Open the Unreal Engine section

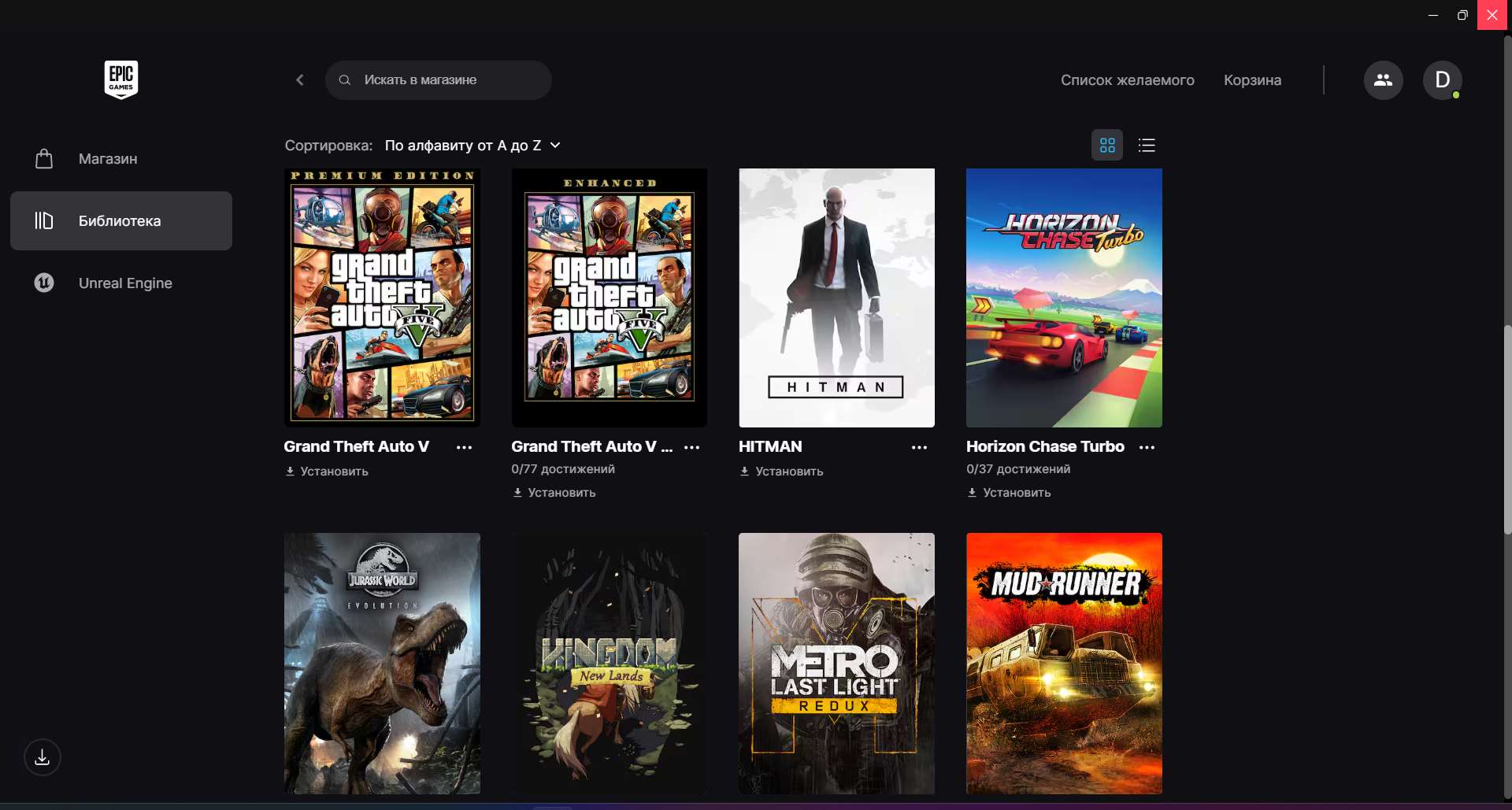pyautogui.click(x=124, y=283)
